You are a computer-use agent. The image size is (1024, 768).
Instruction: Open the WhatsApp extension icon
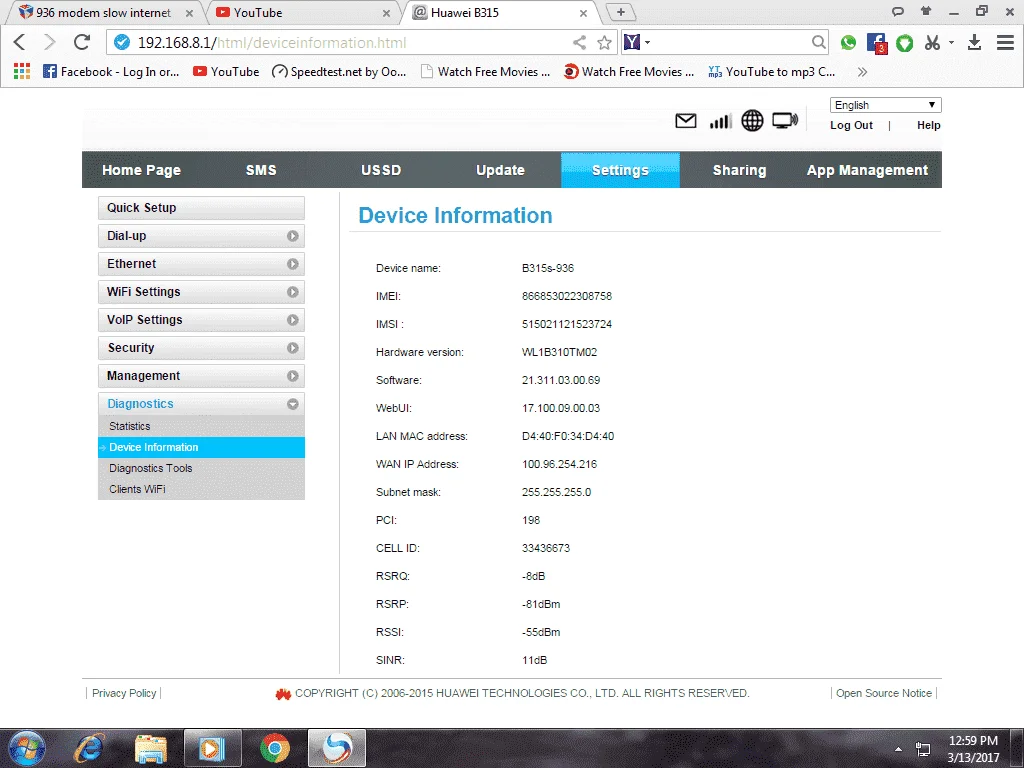pos(848,43)
